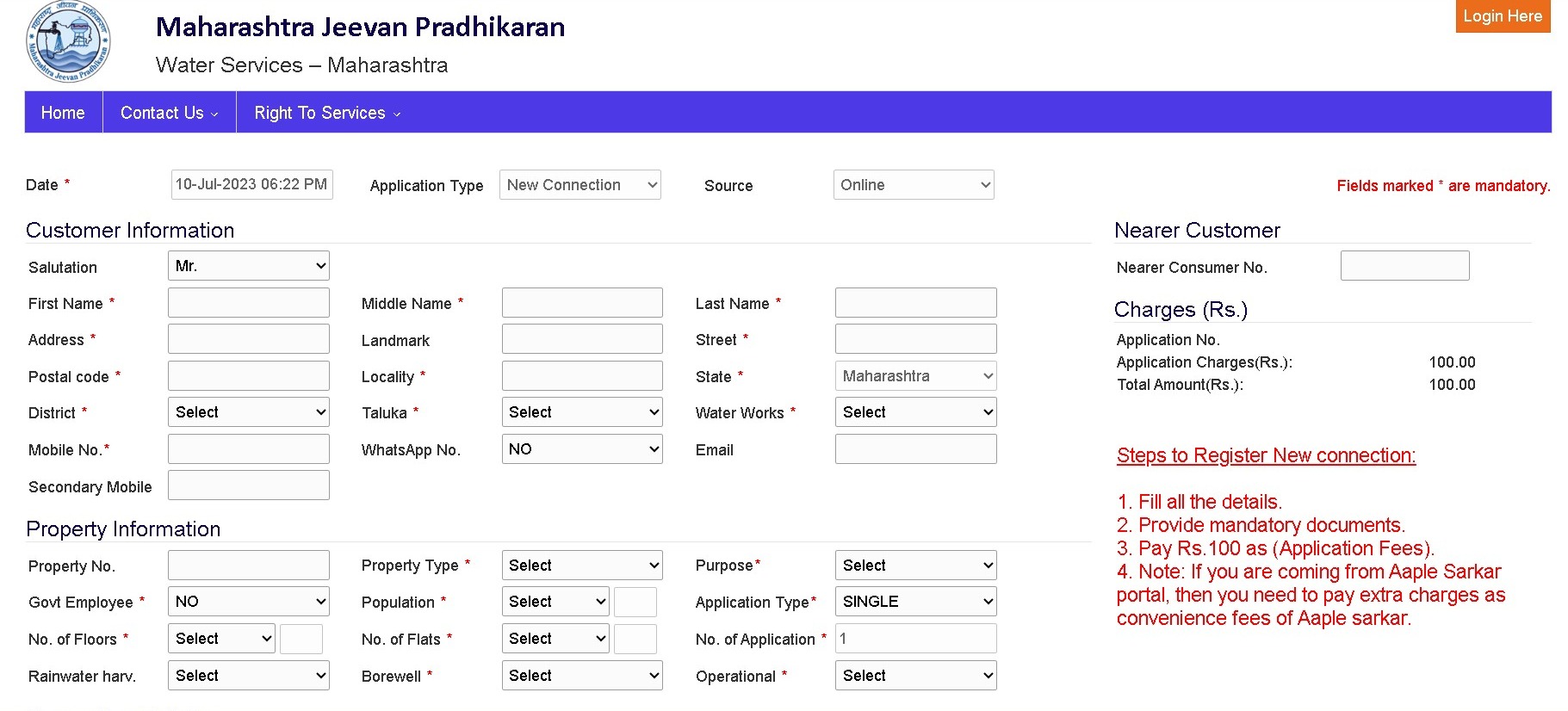Viewport: 1568px width, 711px height.
Task: Click the Secondary Mobile input field
Action: point(249,485)
